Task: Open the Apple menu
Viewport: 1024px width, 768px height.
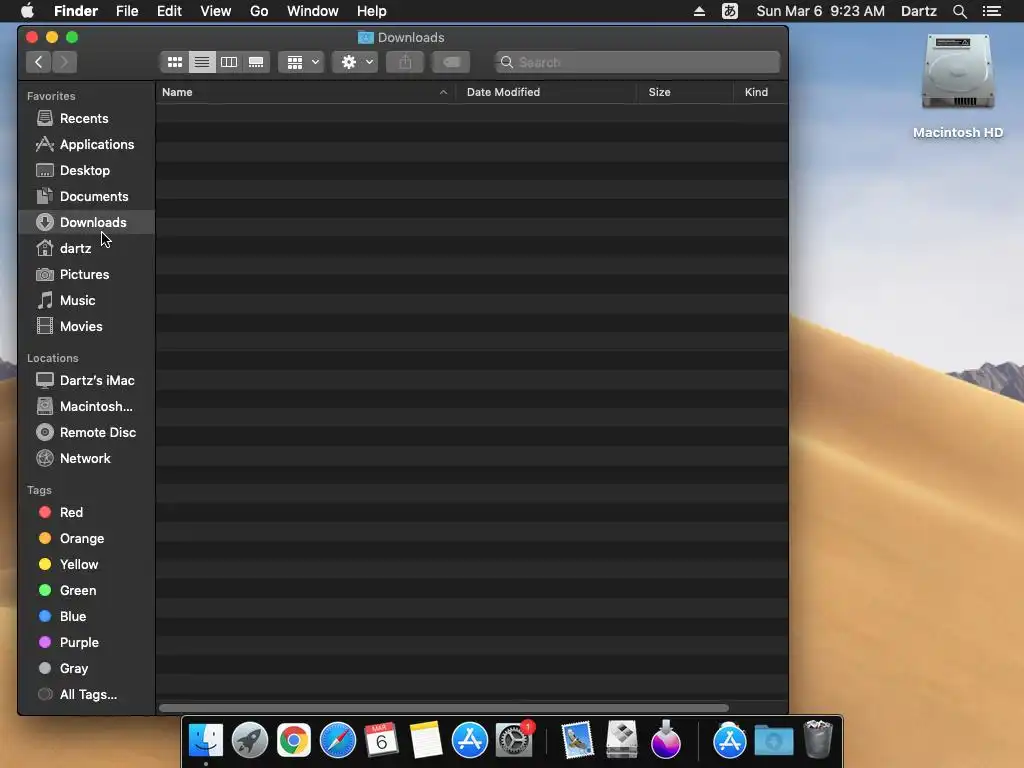Action: (27, 11)
